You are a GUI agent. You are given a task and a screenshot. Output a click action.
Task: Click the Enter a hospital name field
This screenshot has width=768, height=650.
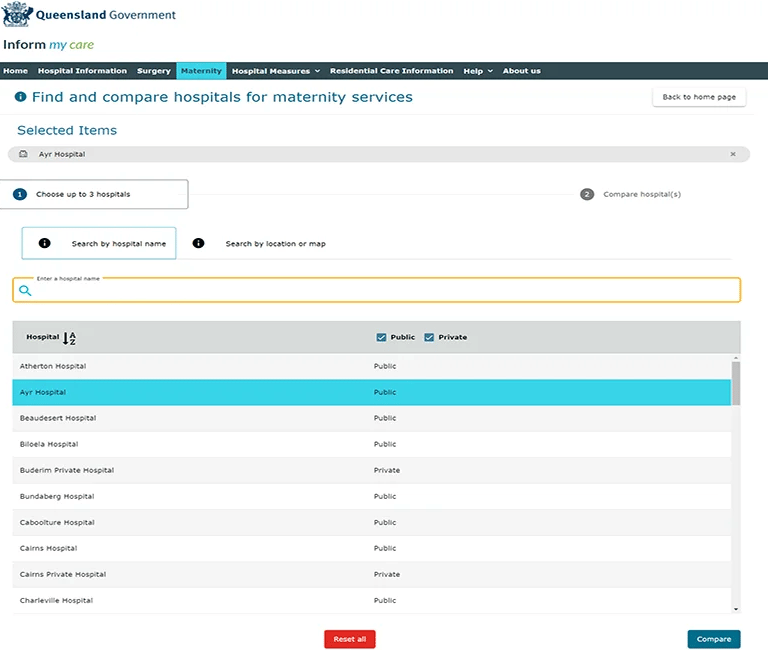pos(376,290)
